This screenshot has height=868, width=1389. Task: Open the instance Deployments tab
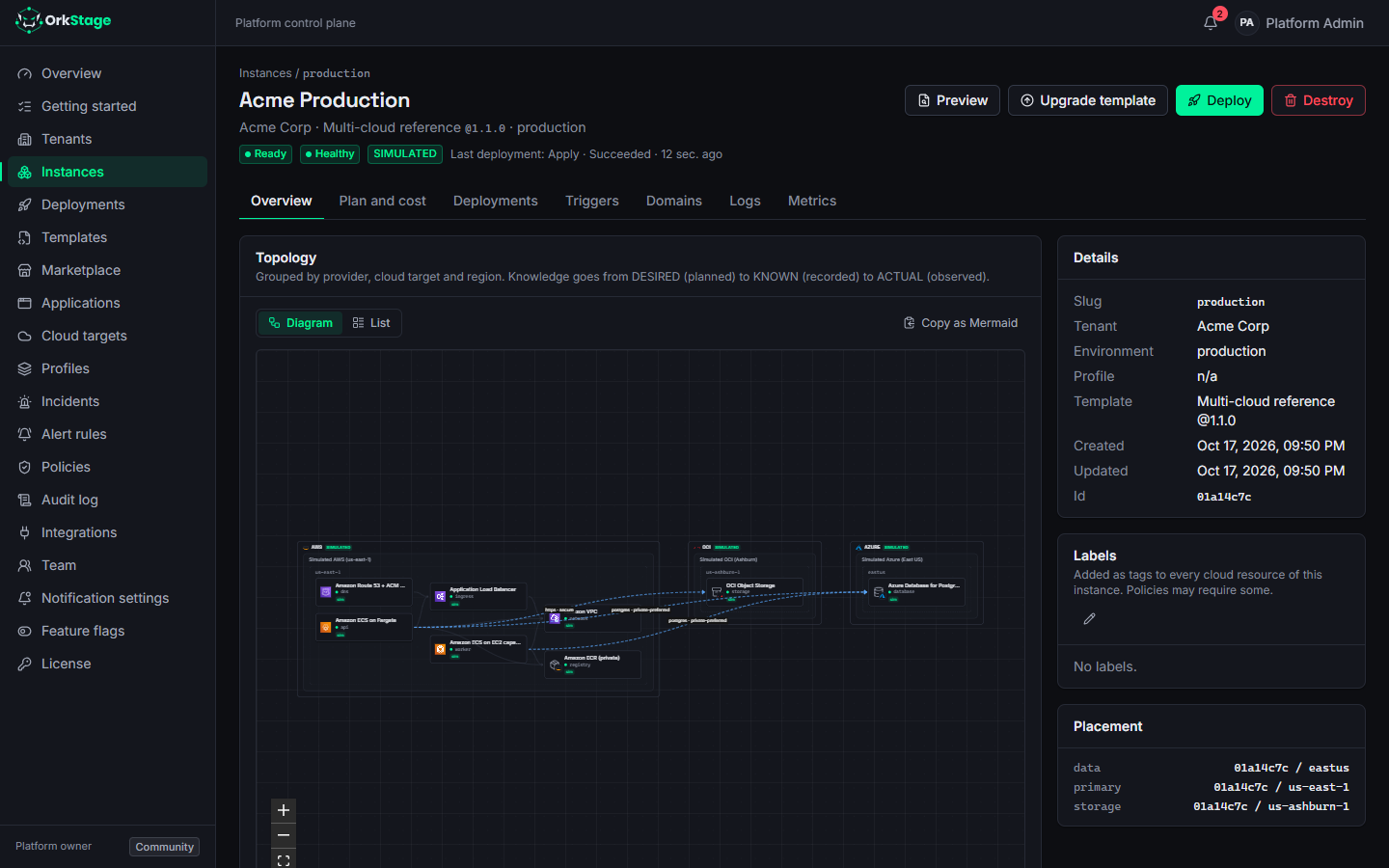[x=496, y=201]
